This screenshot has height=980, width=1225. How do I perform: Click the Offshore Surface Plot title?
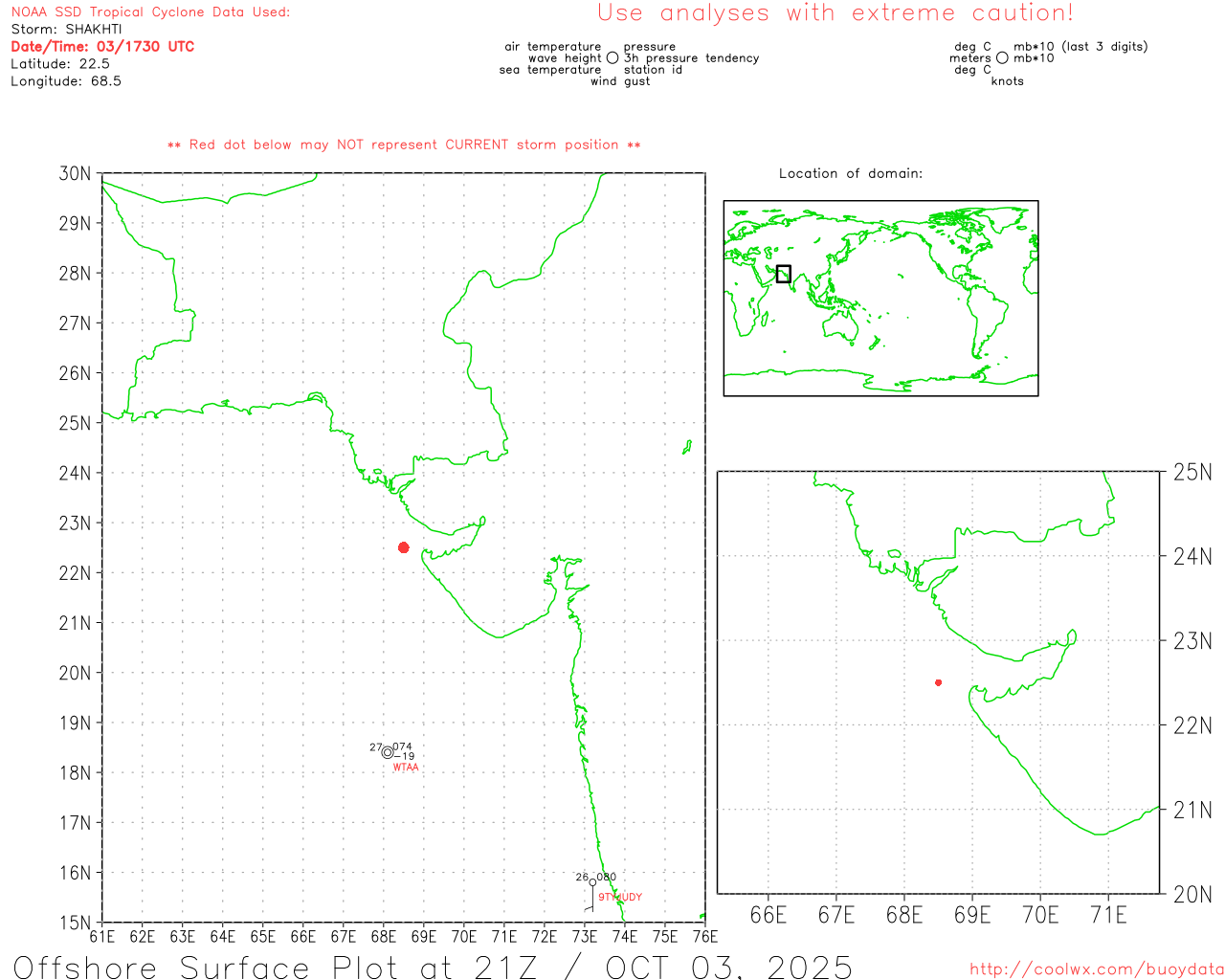[x=433, y=967]
